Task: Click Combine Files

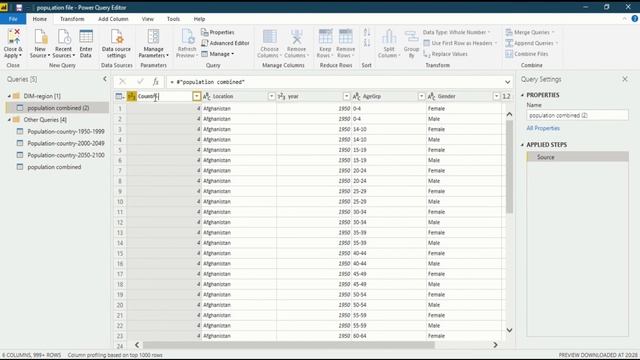Action: coord(527,54)
